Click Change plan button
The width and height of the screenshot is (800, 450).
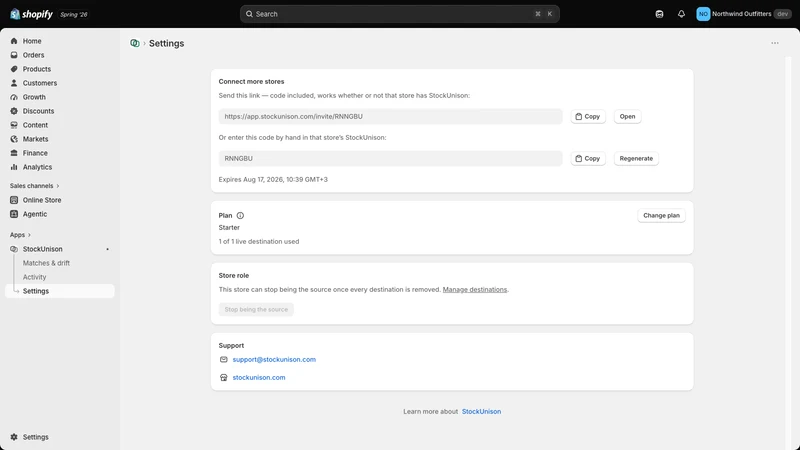click(661, 215)
